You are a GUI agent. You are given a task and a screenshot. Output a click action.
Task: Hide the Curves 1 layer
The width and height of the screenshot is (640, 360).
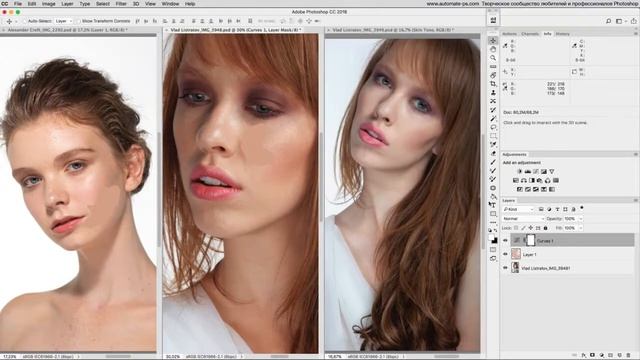505,241
